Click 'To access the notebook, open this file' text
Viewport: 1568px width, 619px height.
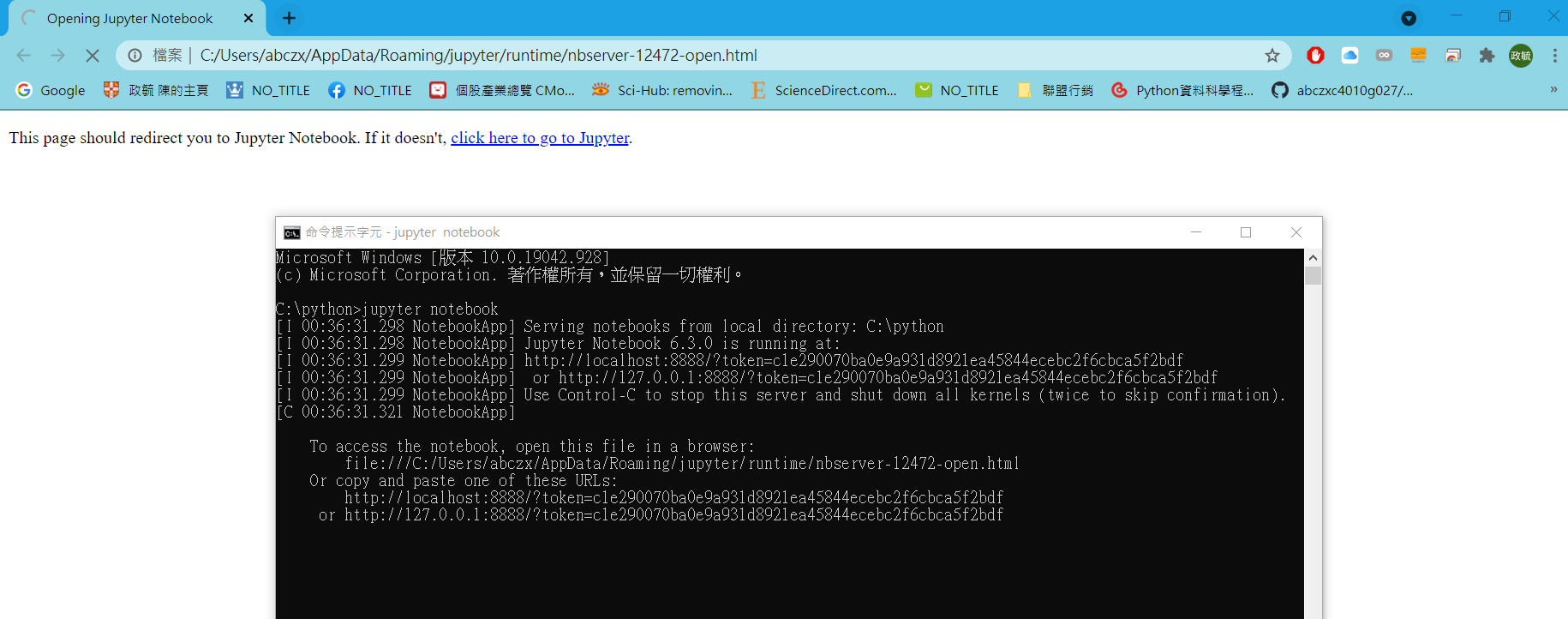532,447
